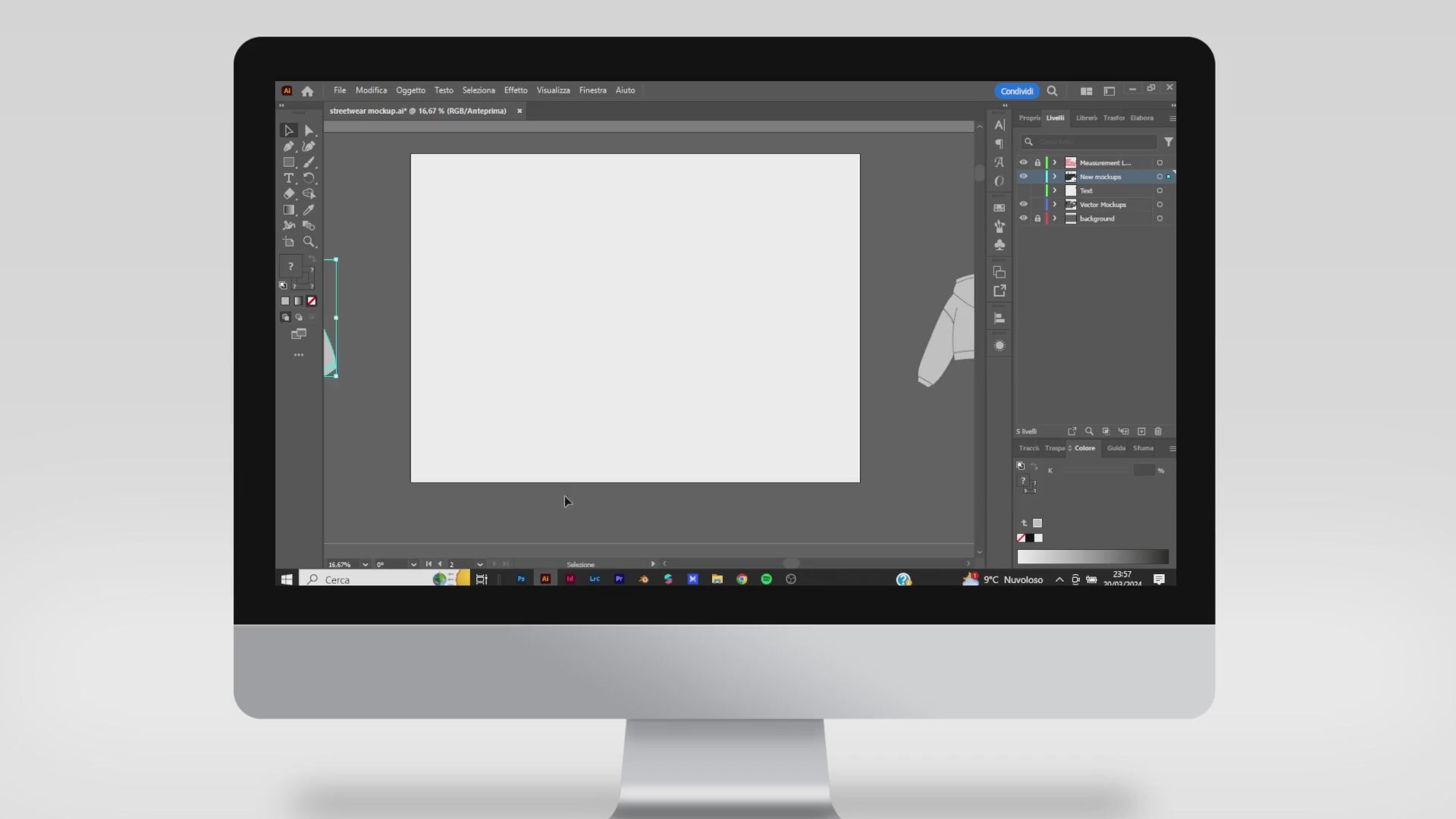Open the artboard navigation dropdown

coord(480,564)
